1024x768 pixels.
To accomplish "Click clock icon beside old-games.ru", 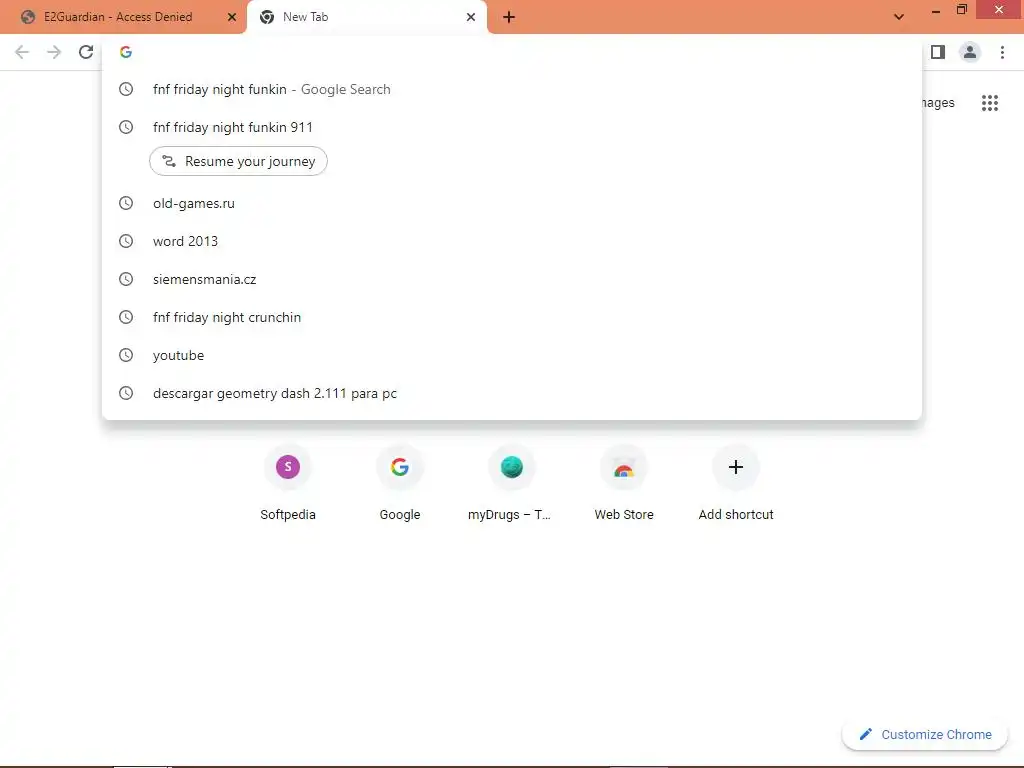I will pyautogui.click(x=126, y=203).
